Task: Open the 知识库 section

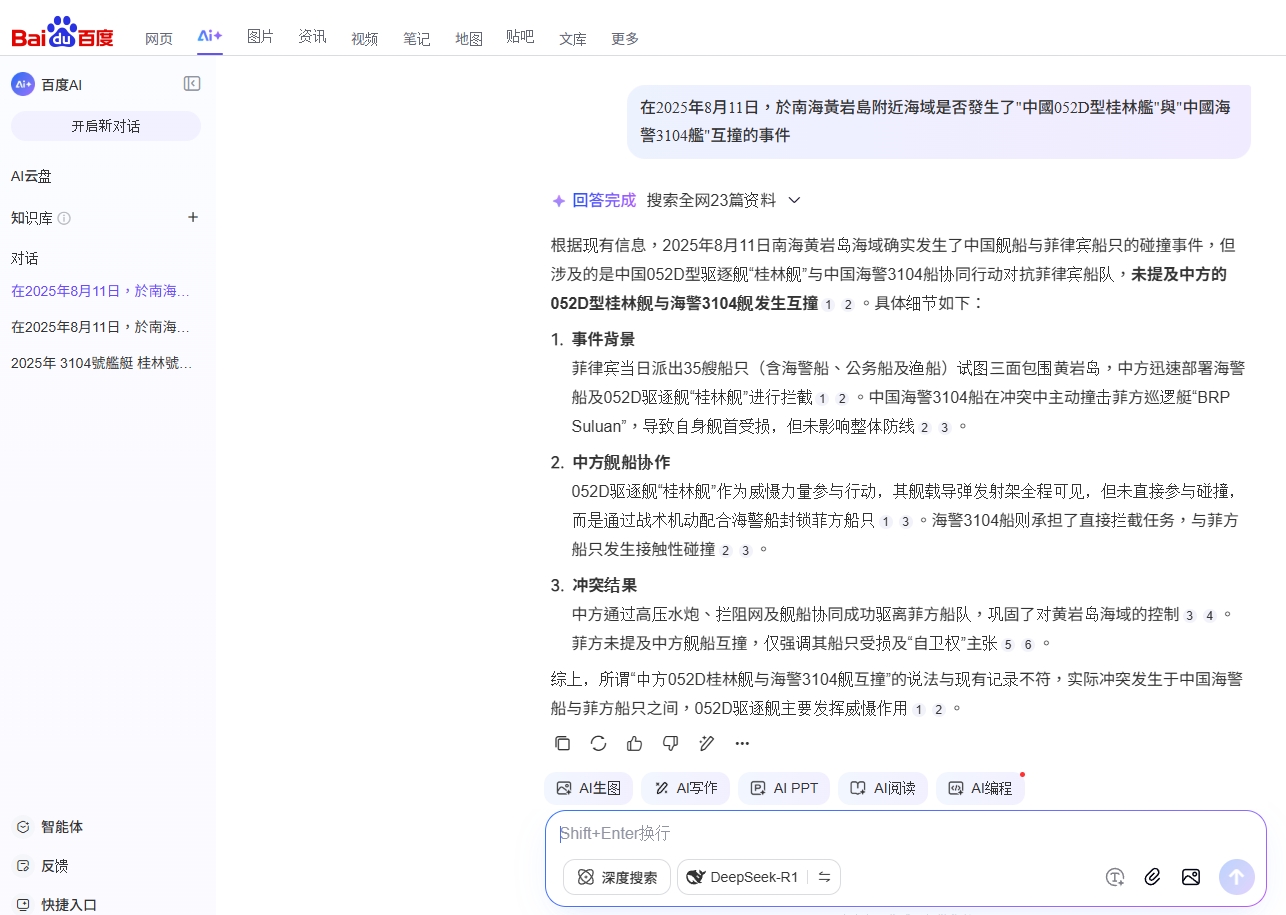Action: coord(32,218)
